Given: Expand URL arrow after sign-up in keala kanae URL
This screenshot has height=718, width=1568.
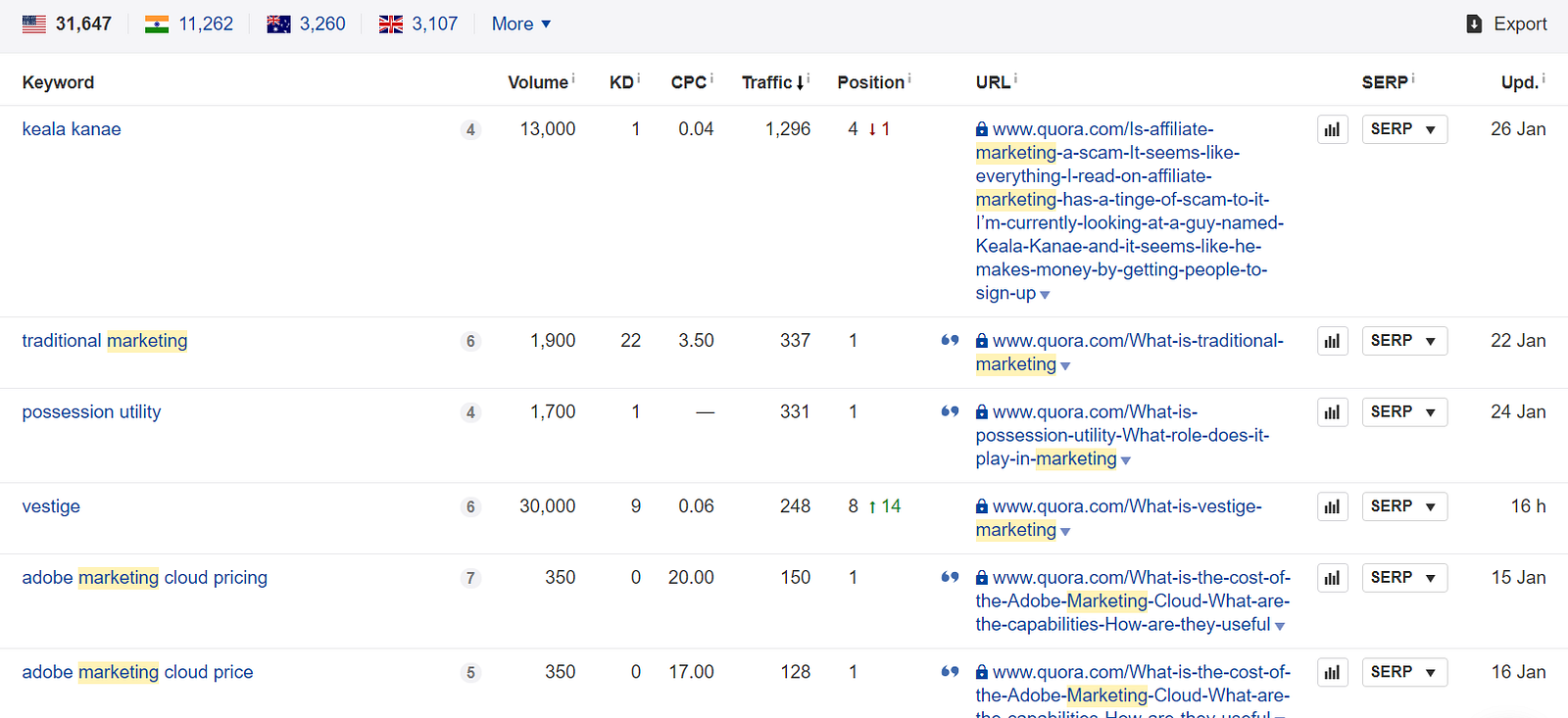Looking at the screenshot, I should pyautogui.click(x=1045, y=295).
